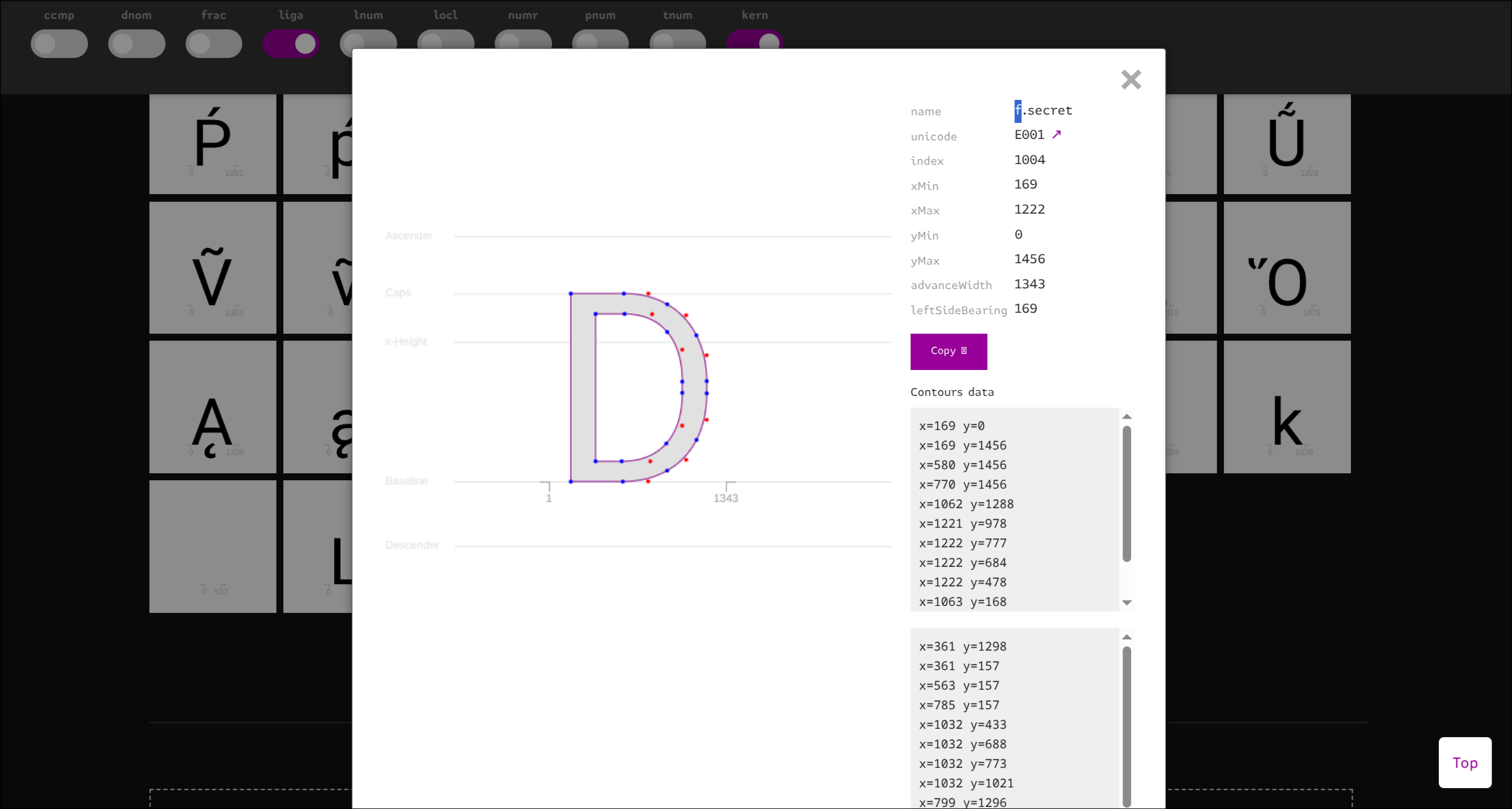Close the glyph detail dialog

coord(1131,80)
